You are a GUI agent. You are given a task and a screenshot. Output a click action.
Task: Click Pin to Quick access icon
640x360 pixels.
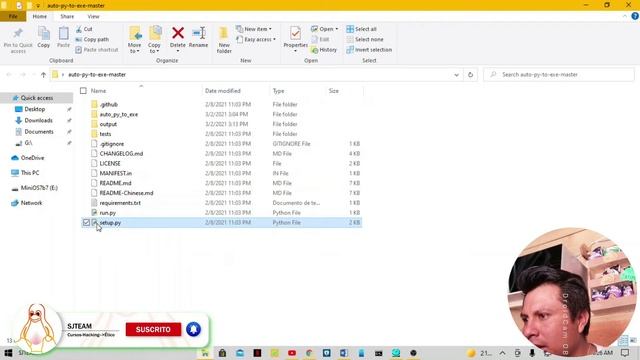[18, 40]
